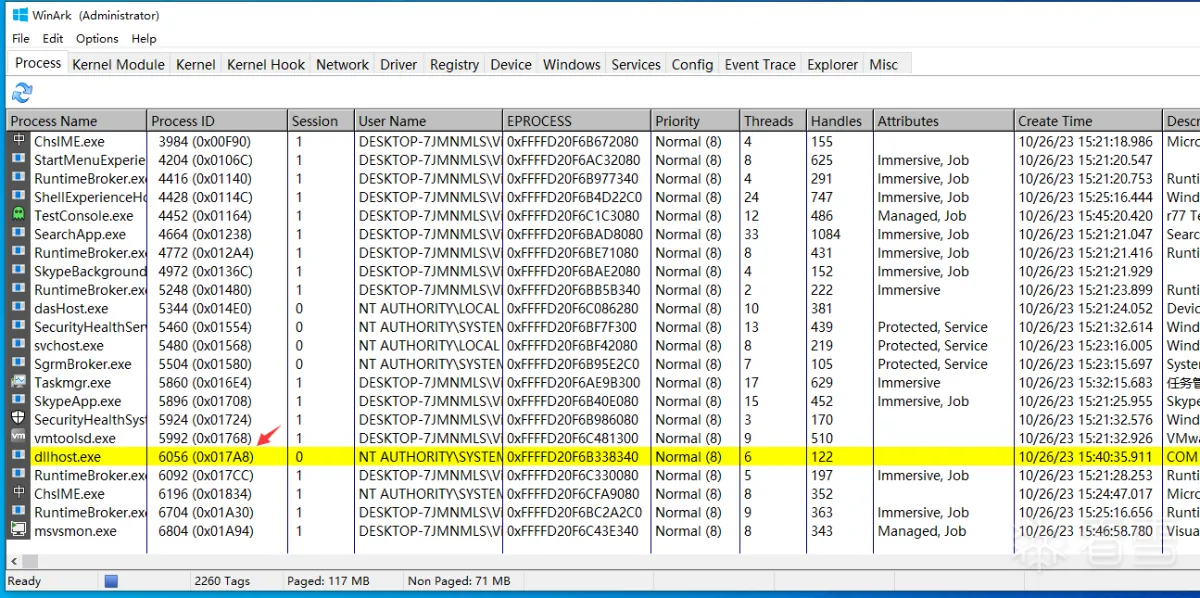Viewport: 1200px width, 598px height.
Task: Open the Options menu
Action: point(97,38)
